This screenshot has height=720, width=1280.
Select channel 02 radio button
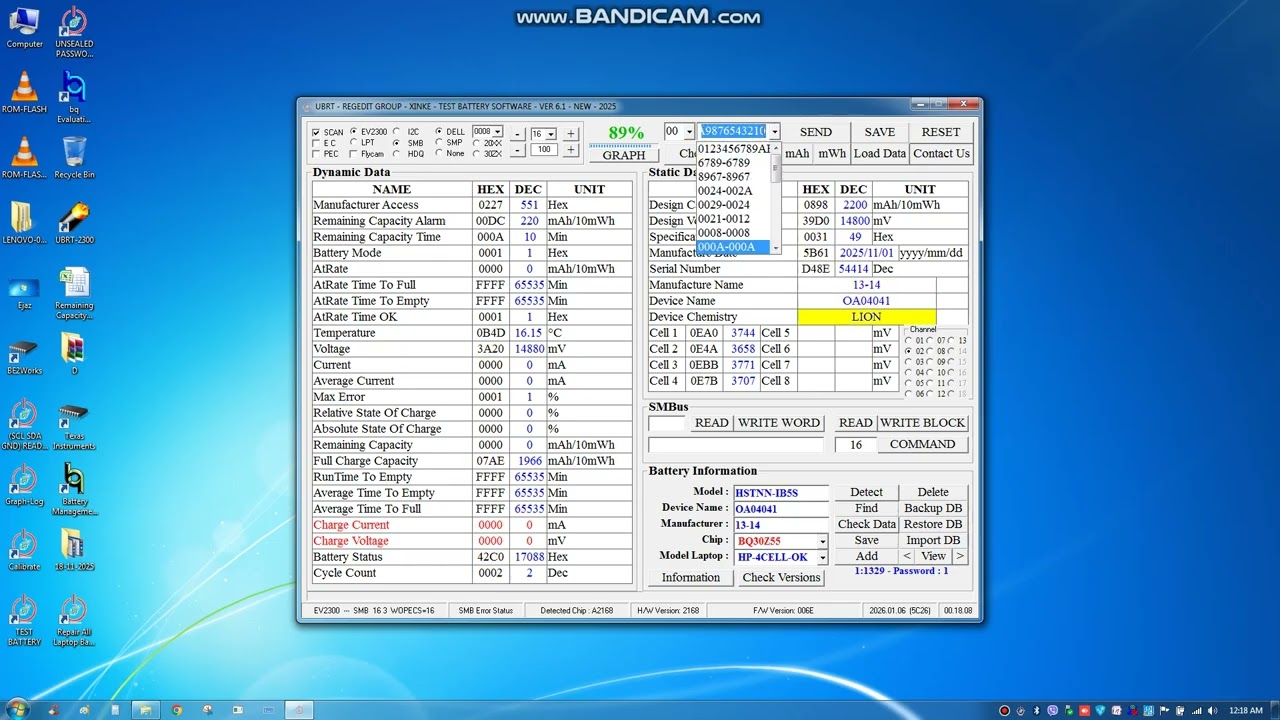pos(908,352)
